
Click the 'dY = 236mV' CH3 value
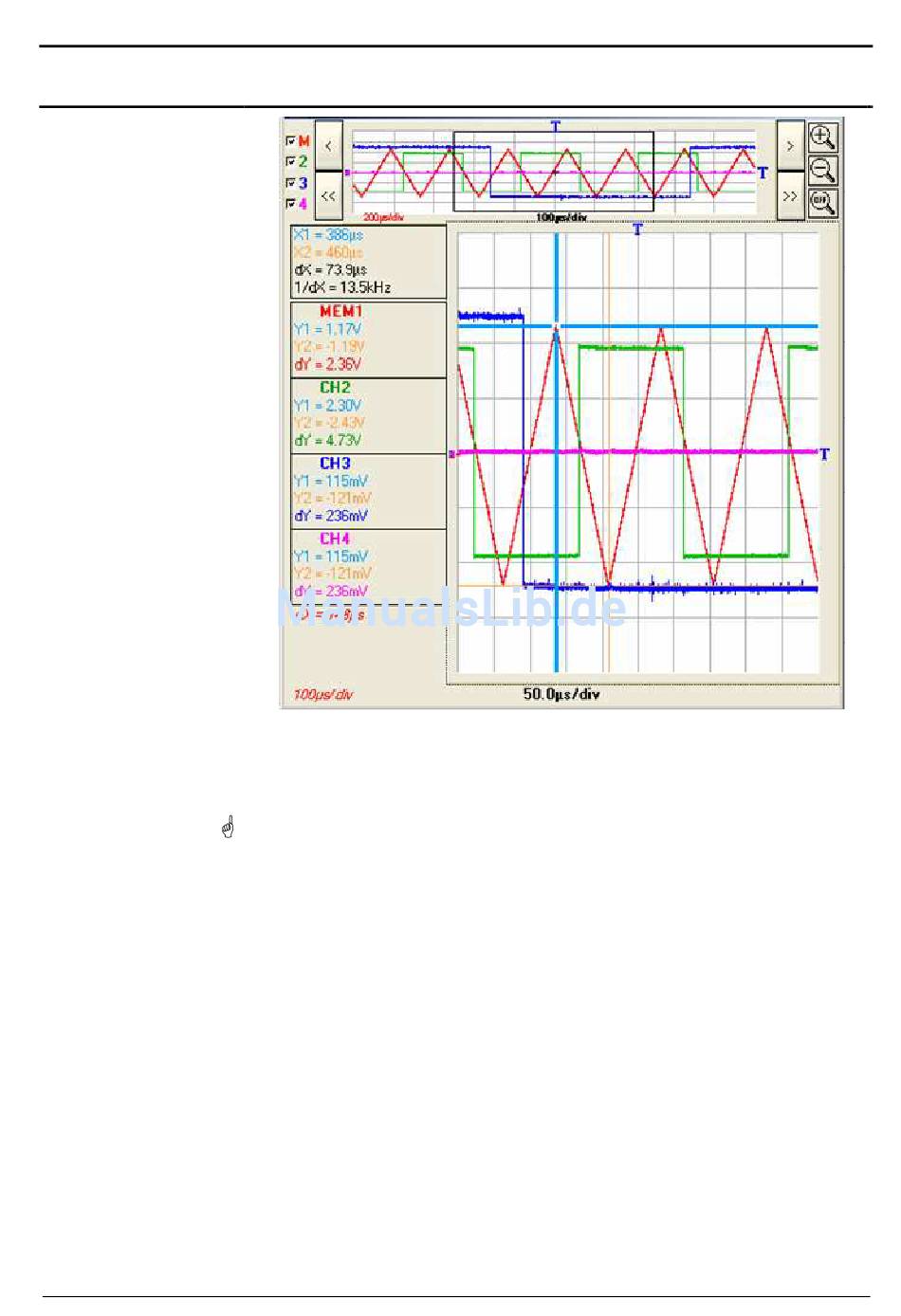point(331,516)
